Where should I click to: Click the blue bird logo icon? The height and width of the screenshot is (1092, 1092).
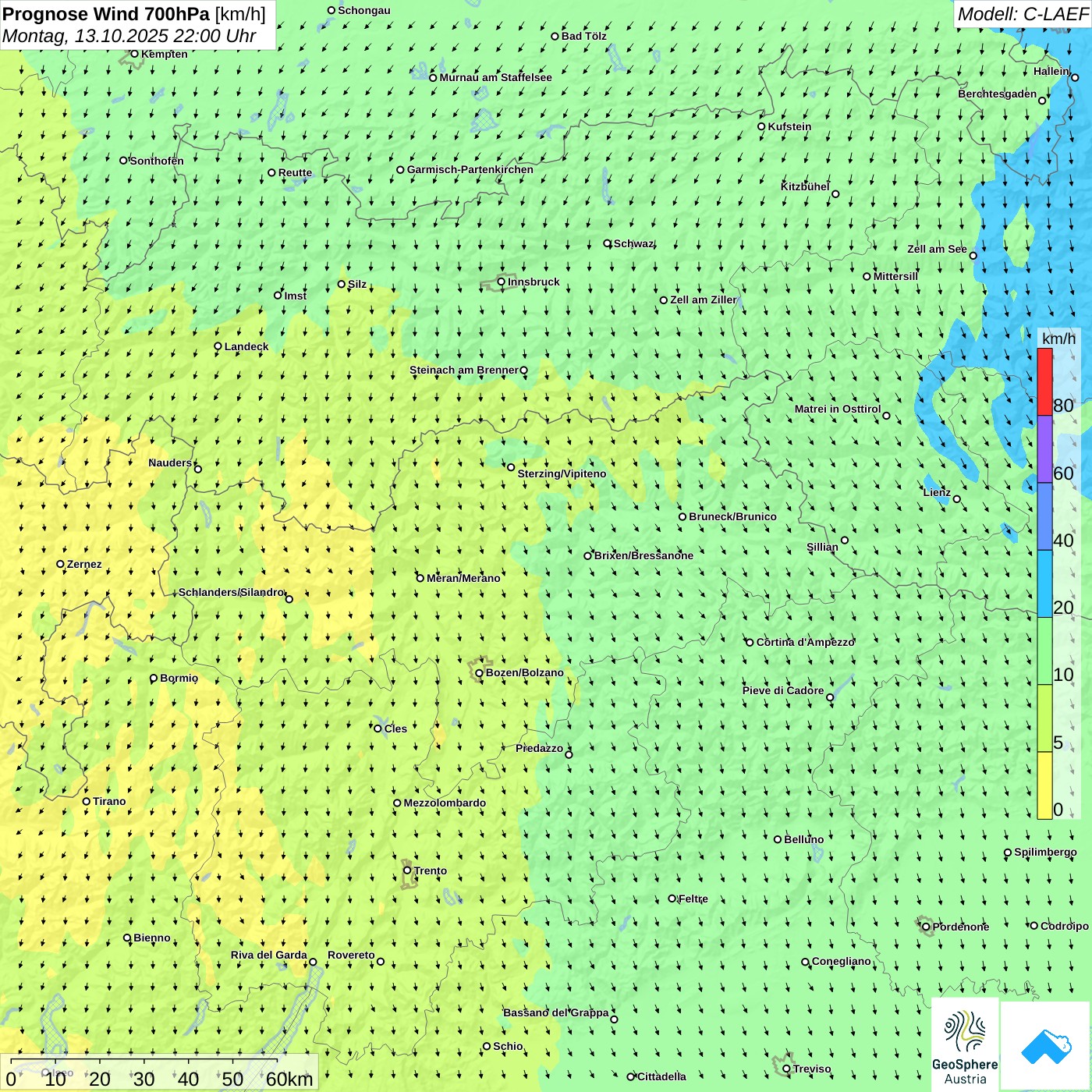point(1046,1047)
